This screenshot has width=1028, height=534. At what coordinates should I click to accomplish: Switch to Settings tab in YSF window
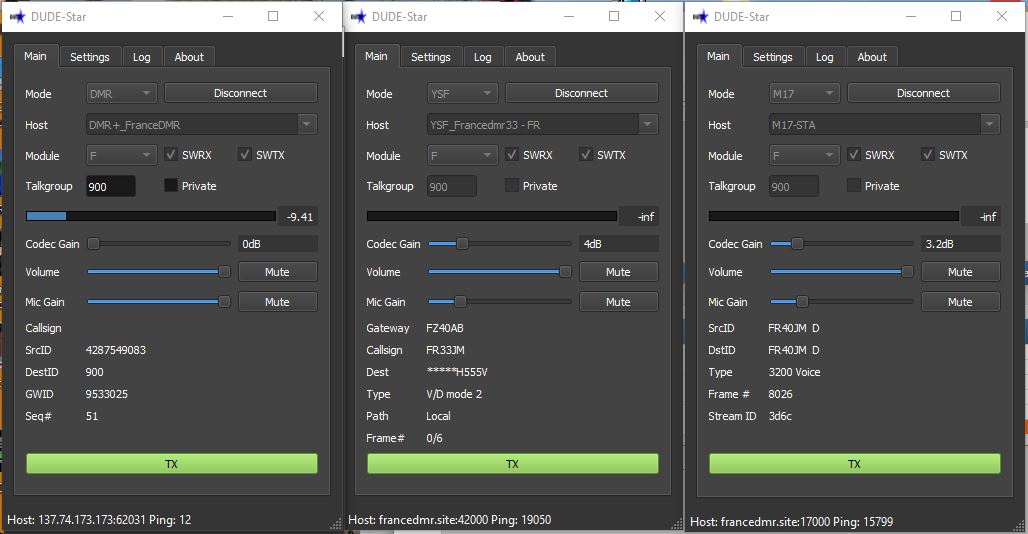(431, 57)
